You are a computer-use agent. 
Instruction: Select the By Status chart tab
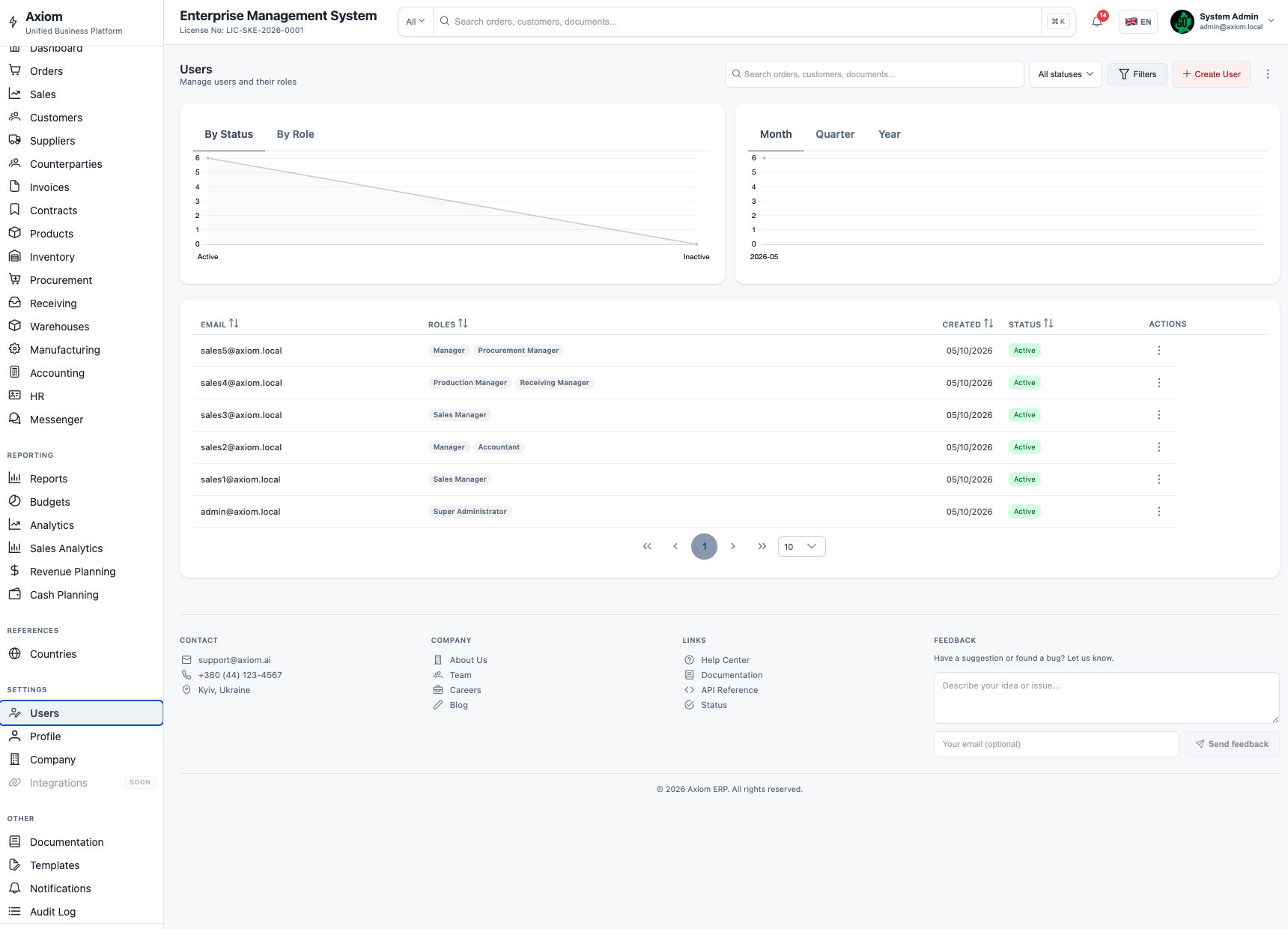[x=228, y=134]
